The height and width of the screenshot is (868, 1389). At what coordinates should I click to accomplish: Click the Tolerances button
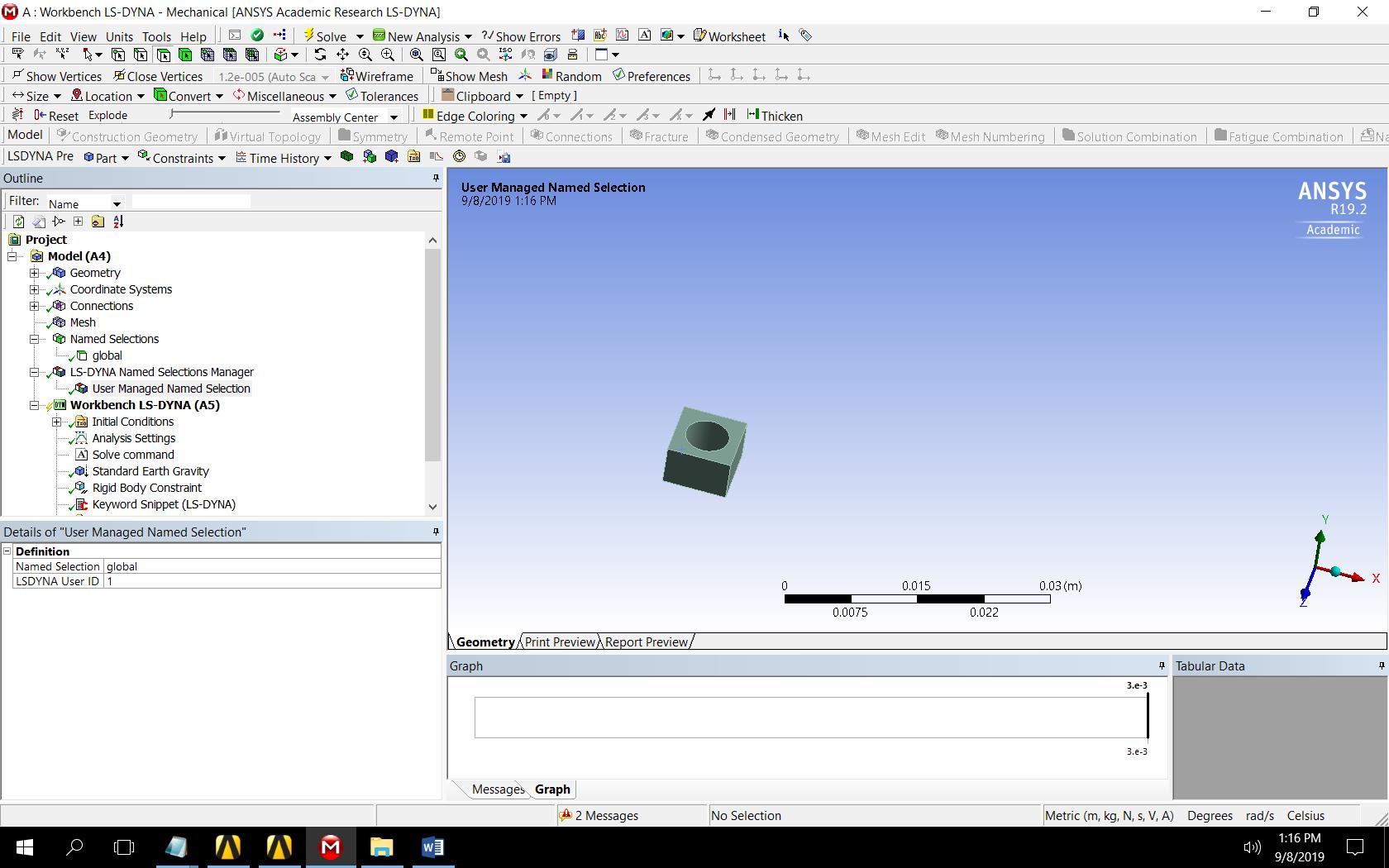(x=382, y=96)
